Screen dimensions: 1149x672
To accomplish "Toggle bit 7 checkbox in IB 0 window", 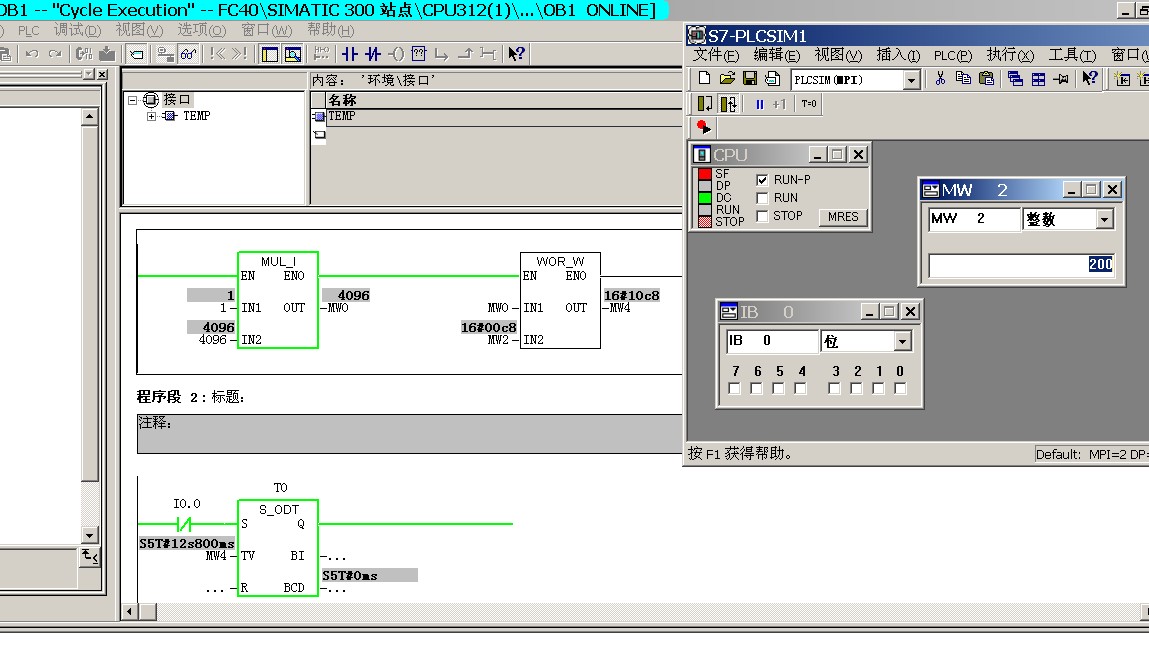I will pyautogui.click(x=735, y=388).
